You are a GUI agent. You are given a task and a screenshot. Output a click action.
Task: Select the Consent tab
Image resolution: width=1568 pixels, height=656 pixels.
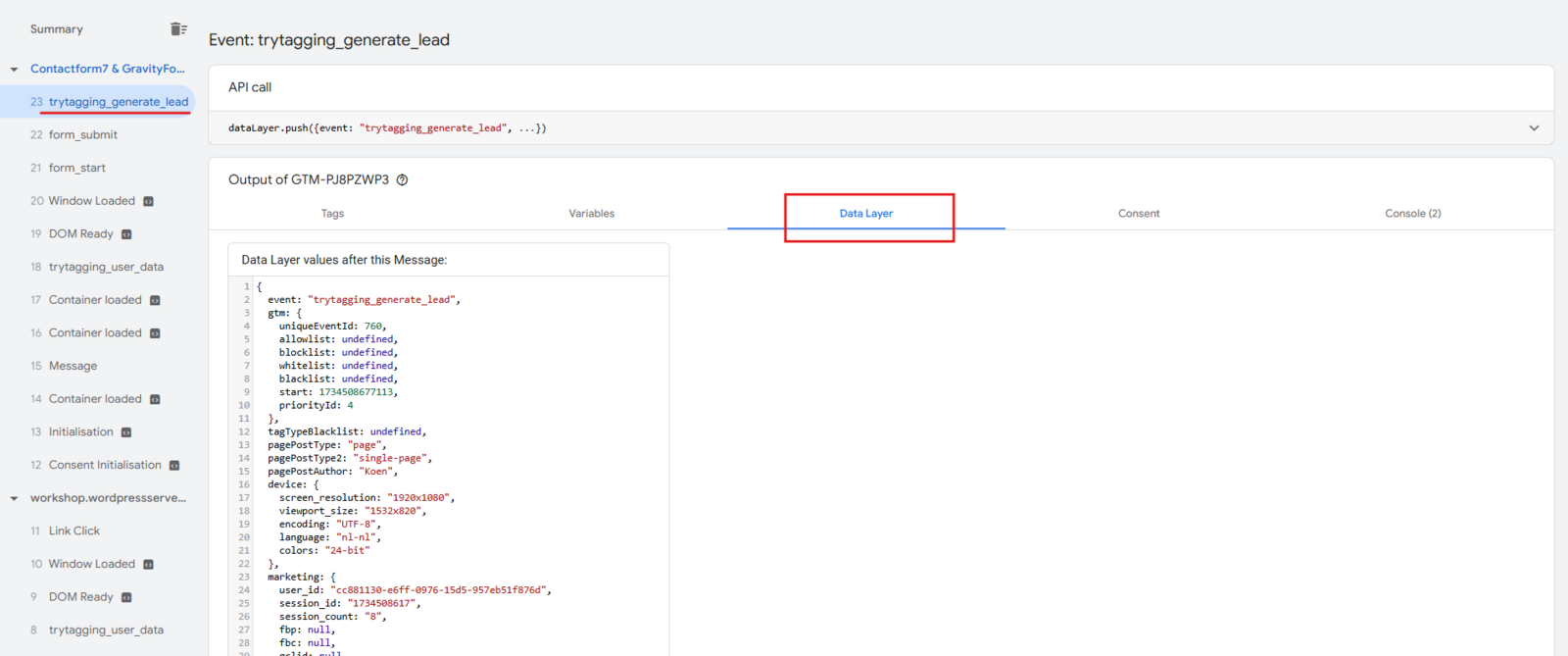(1139, 214)
